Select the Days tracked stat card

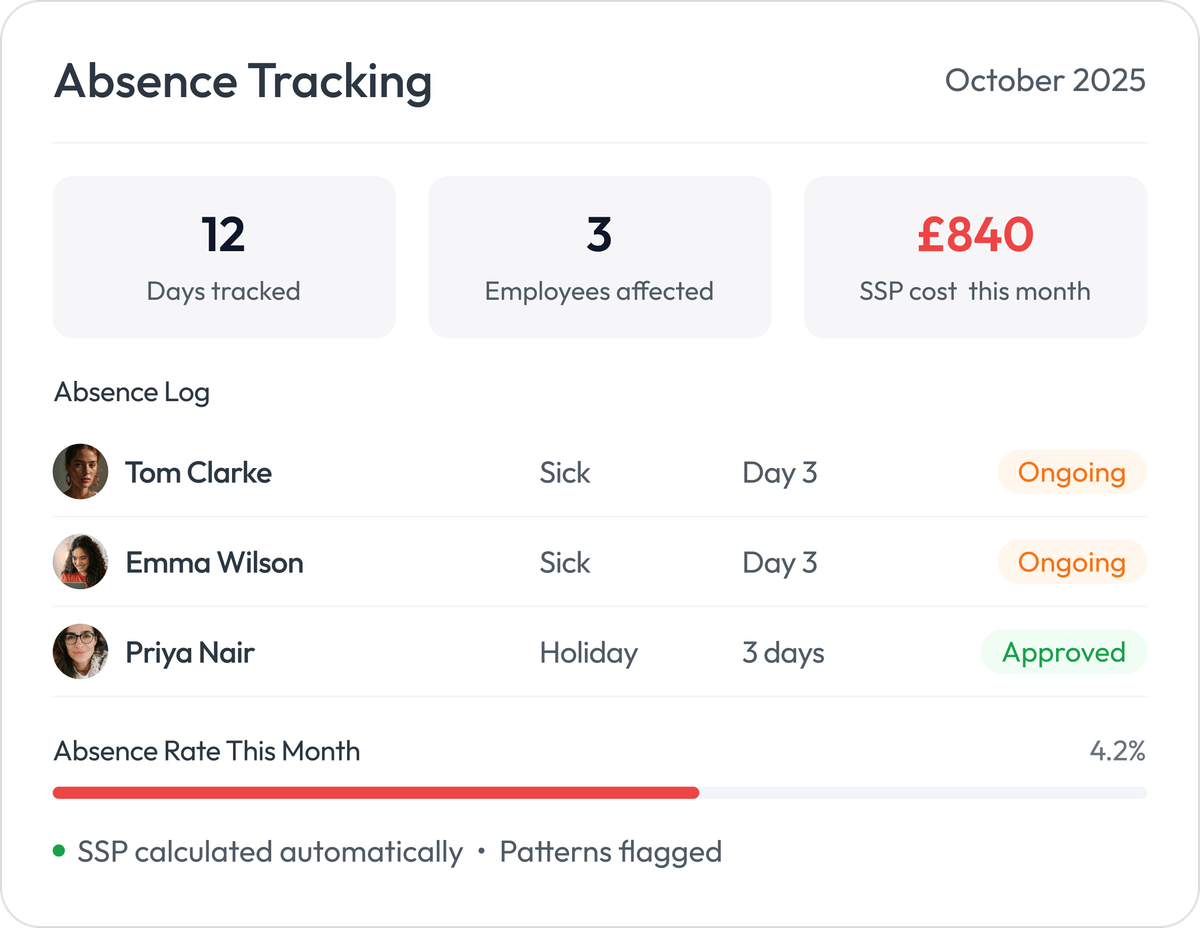pos(224,256)
